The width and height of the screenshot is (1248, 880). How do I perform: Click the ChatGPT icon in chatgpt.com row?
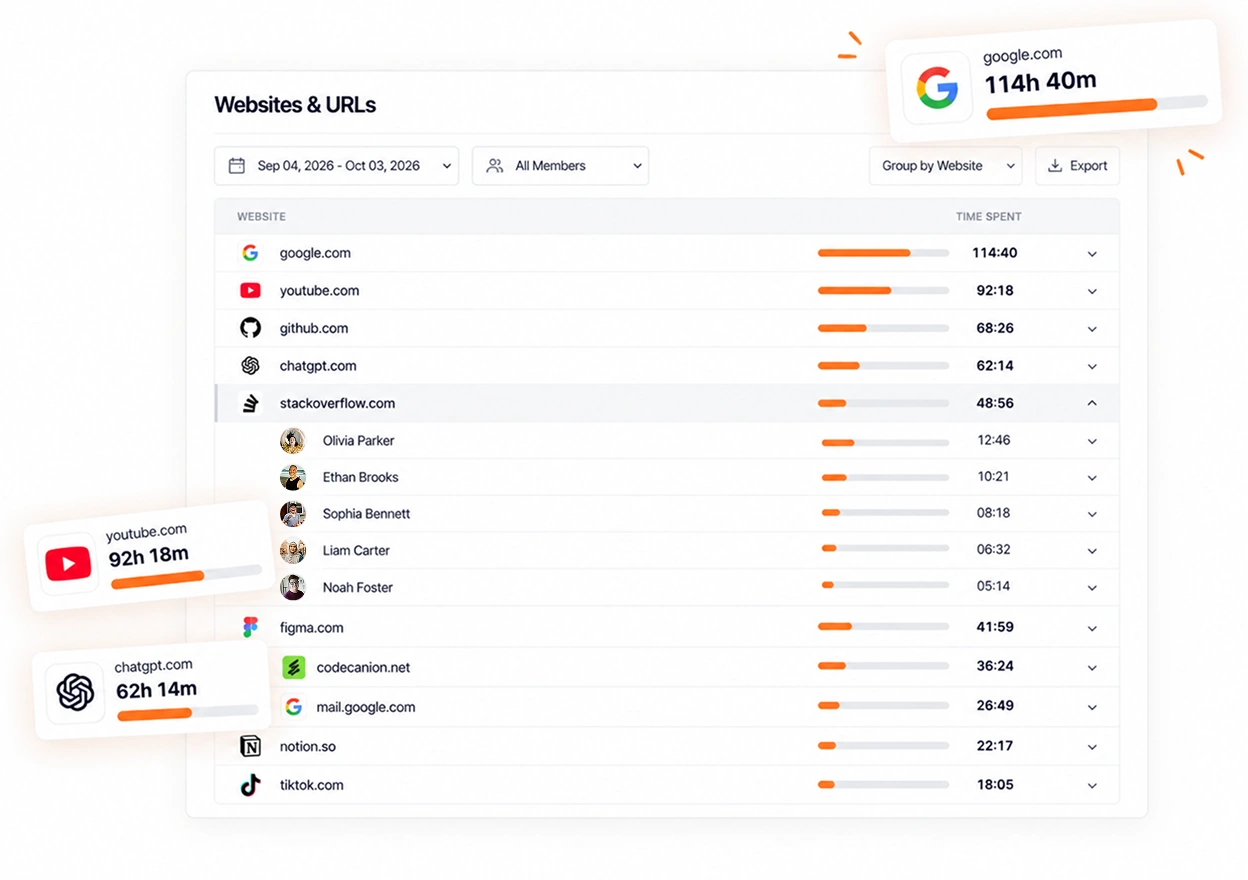[x=250, y=366]
